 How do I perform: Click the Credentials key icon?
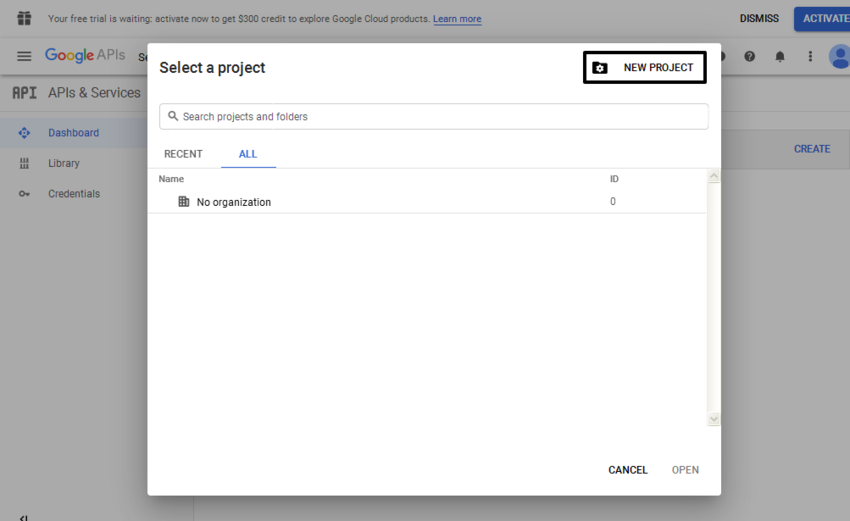[x=24, y=194]
